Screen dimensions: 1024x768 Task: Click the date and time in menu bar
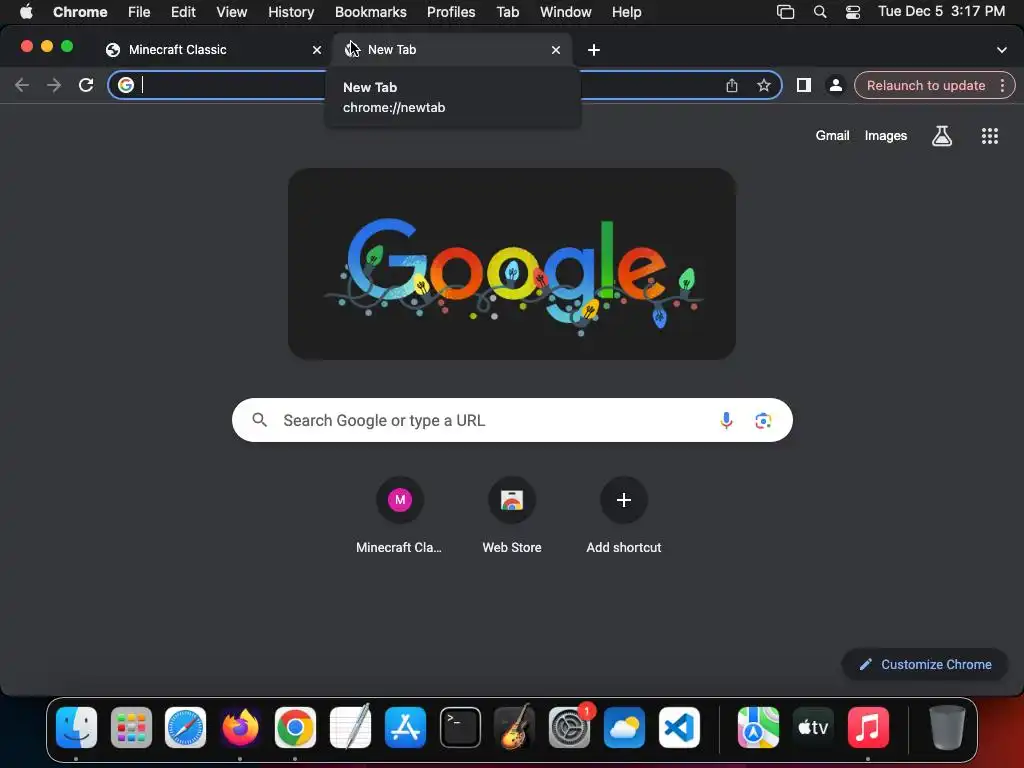tap(941, 11)
